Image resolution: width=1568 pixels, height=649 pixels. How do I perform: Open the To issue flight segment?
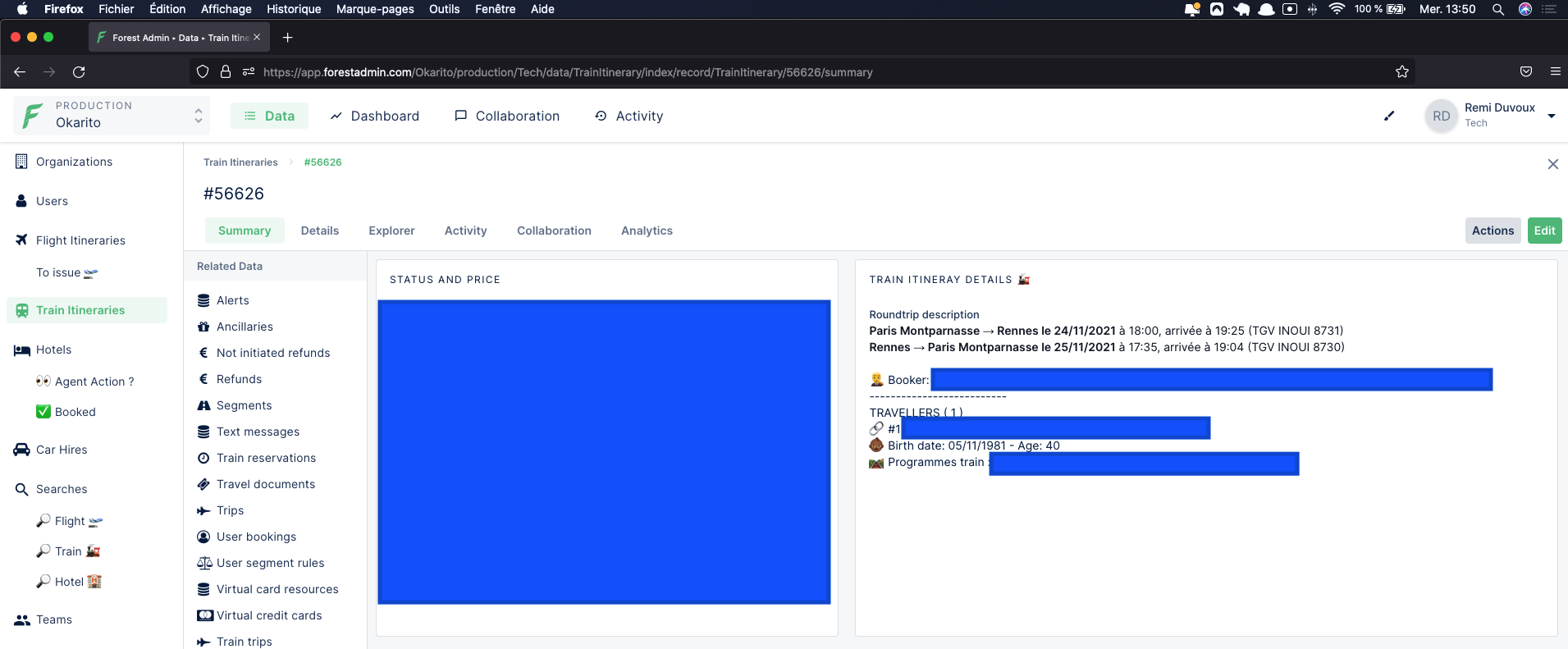(67, 272)
